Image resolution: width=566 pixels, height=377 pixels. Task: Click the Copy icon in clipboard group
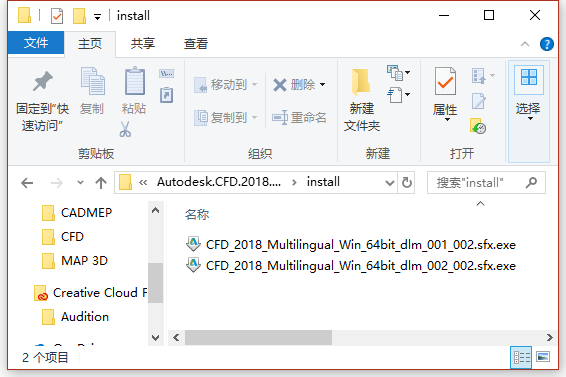pyautogui.click(x=92, y=81)
